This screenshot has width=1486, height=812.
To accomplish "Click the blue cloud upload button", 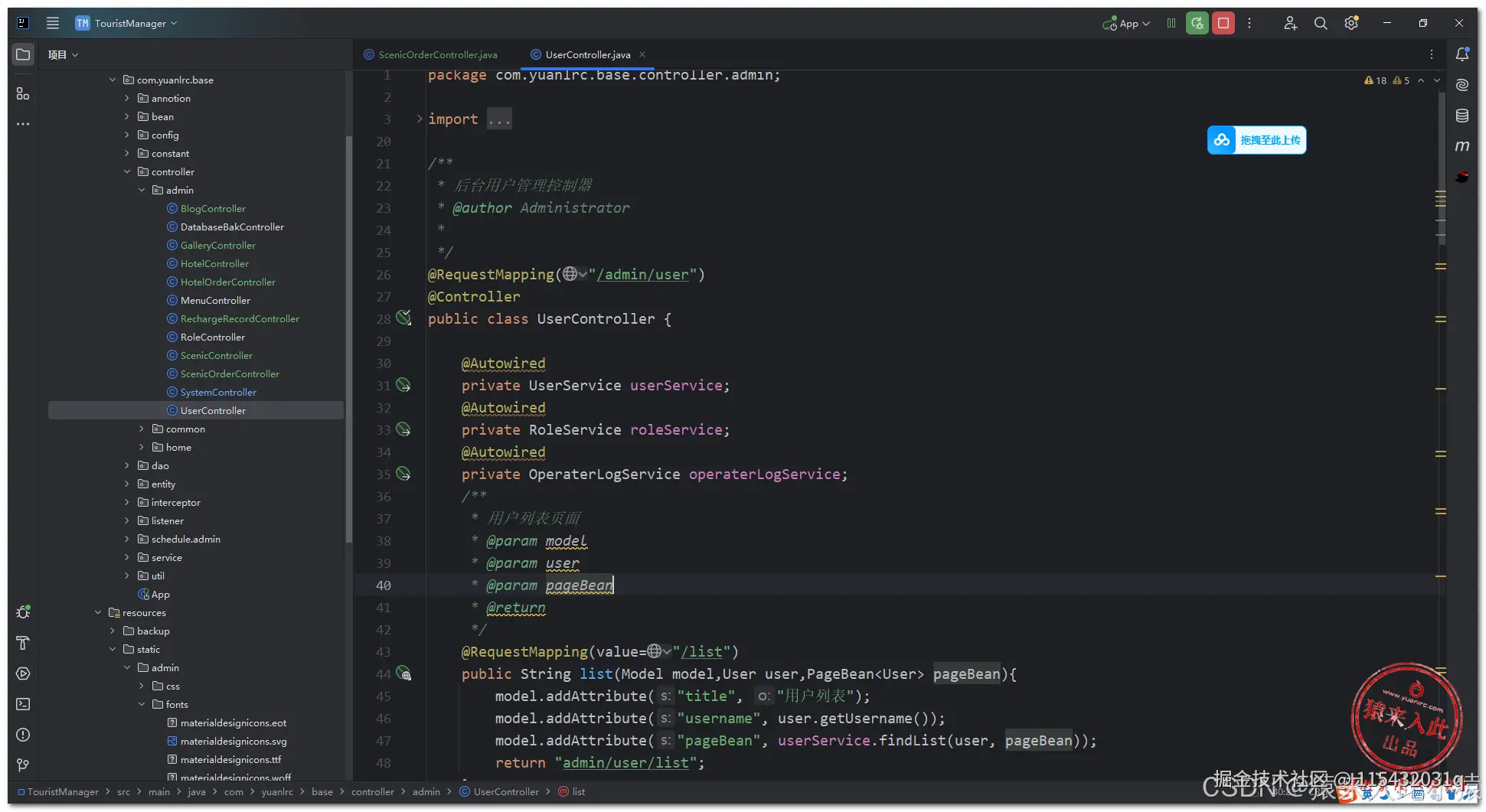I will pyautogui.click(x=1257, y=140).
